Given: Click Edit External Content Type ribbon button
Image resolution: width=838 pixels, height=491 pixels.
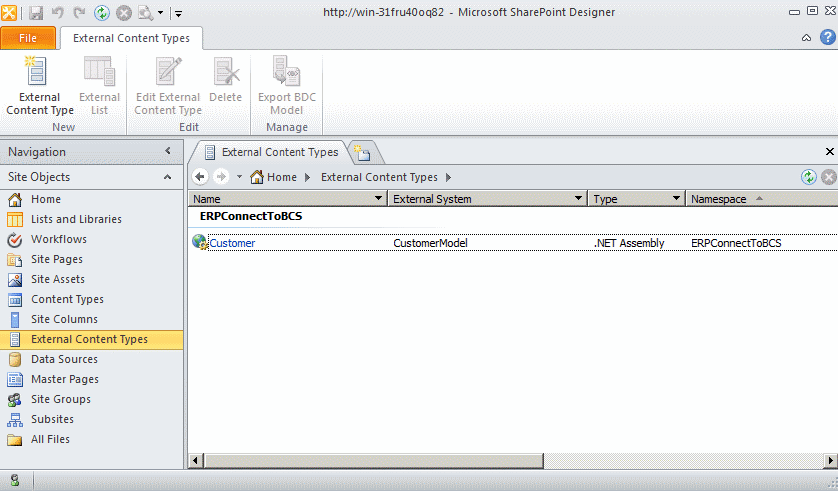Looking at the screenshot, I should [168, 86].
